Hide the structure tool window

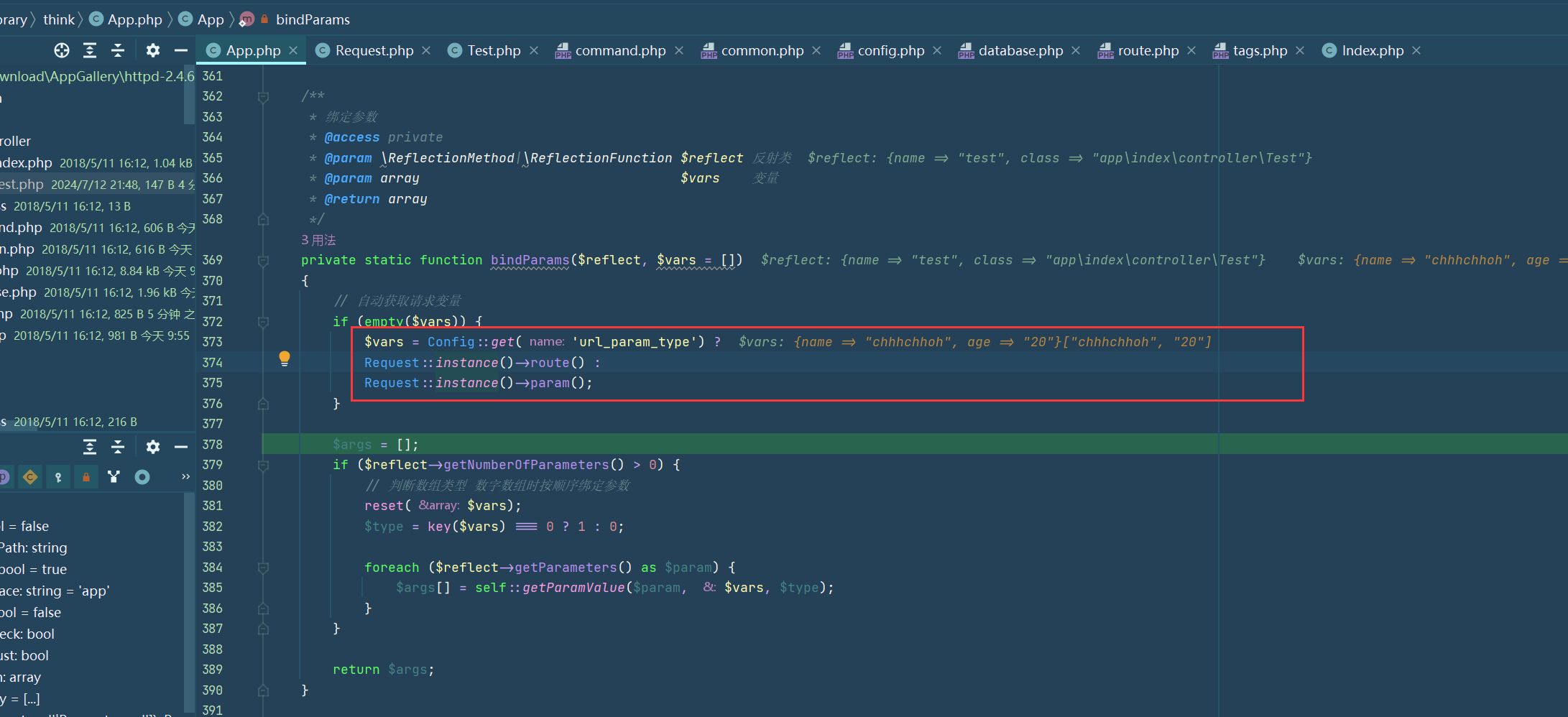[x=181, y=447]
